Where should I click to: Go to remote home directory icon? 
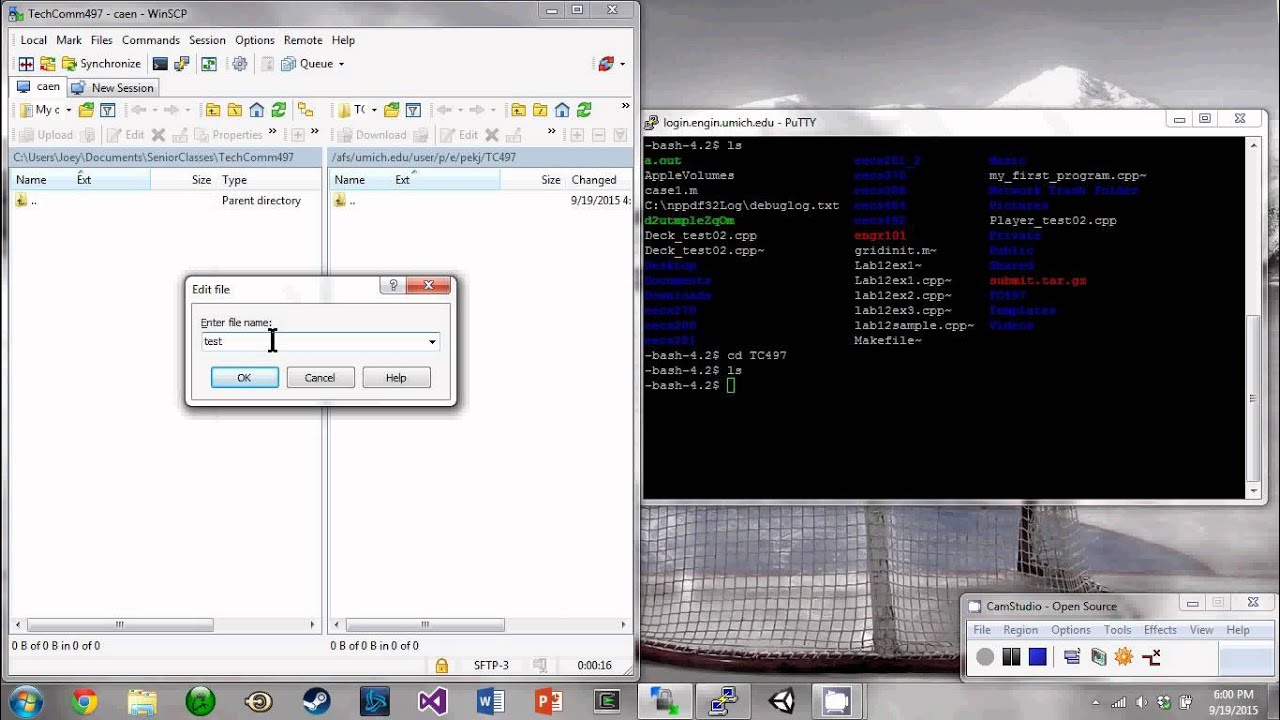562,110
